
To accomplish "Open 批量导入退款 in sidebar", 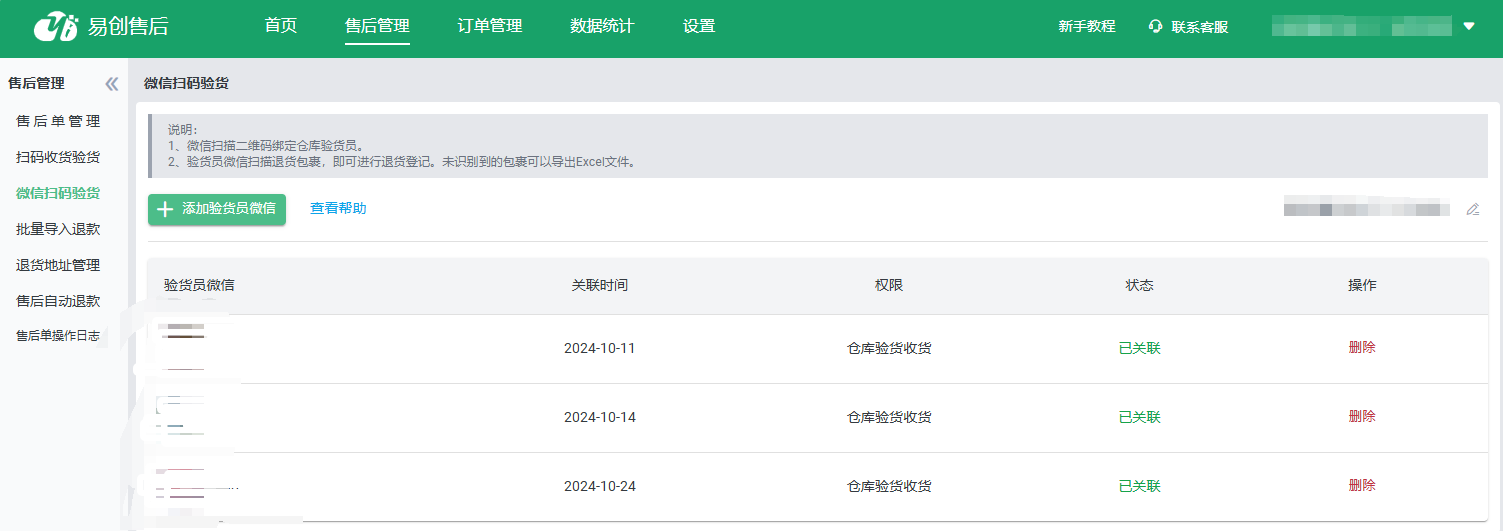I will (58, 229).
